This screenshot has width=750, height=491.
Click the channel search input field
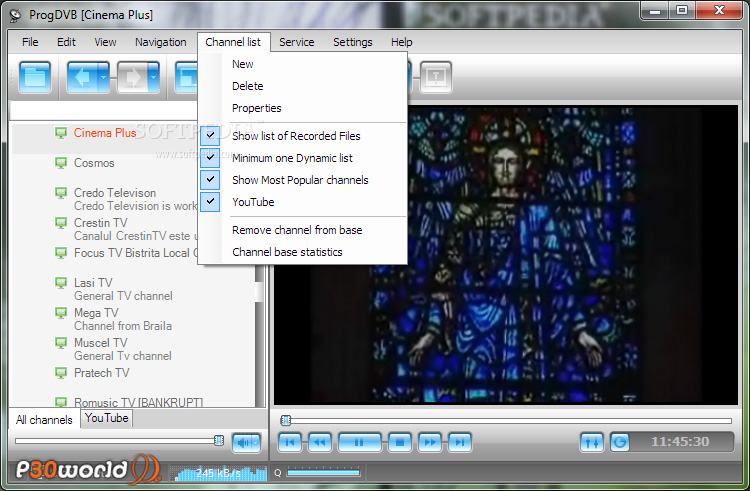point(103,110)
